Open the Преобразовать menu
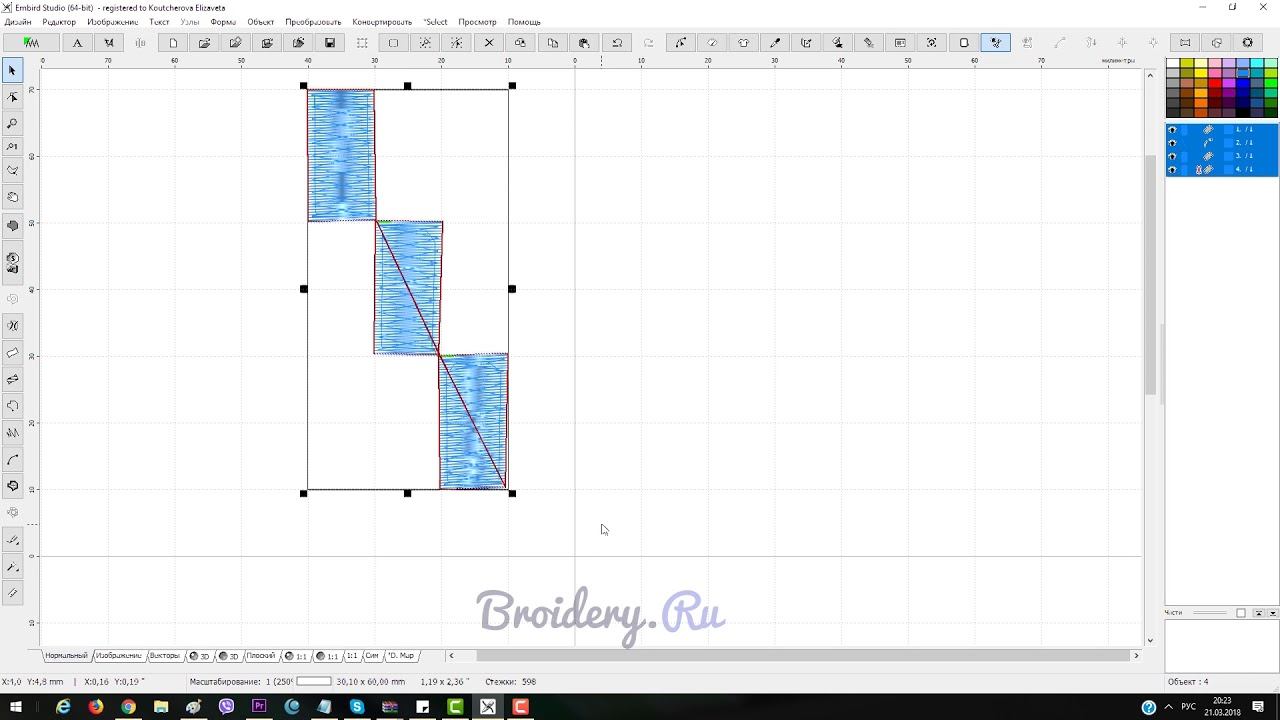1280x720 pixels. point(313,22)
